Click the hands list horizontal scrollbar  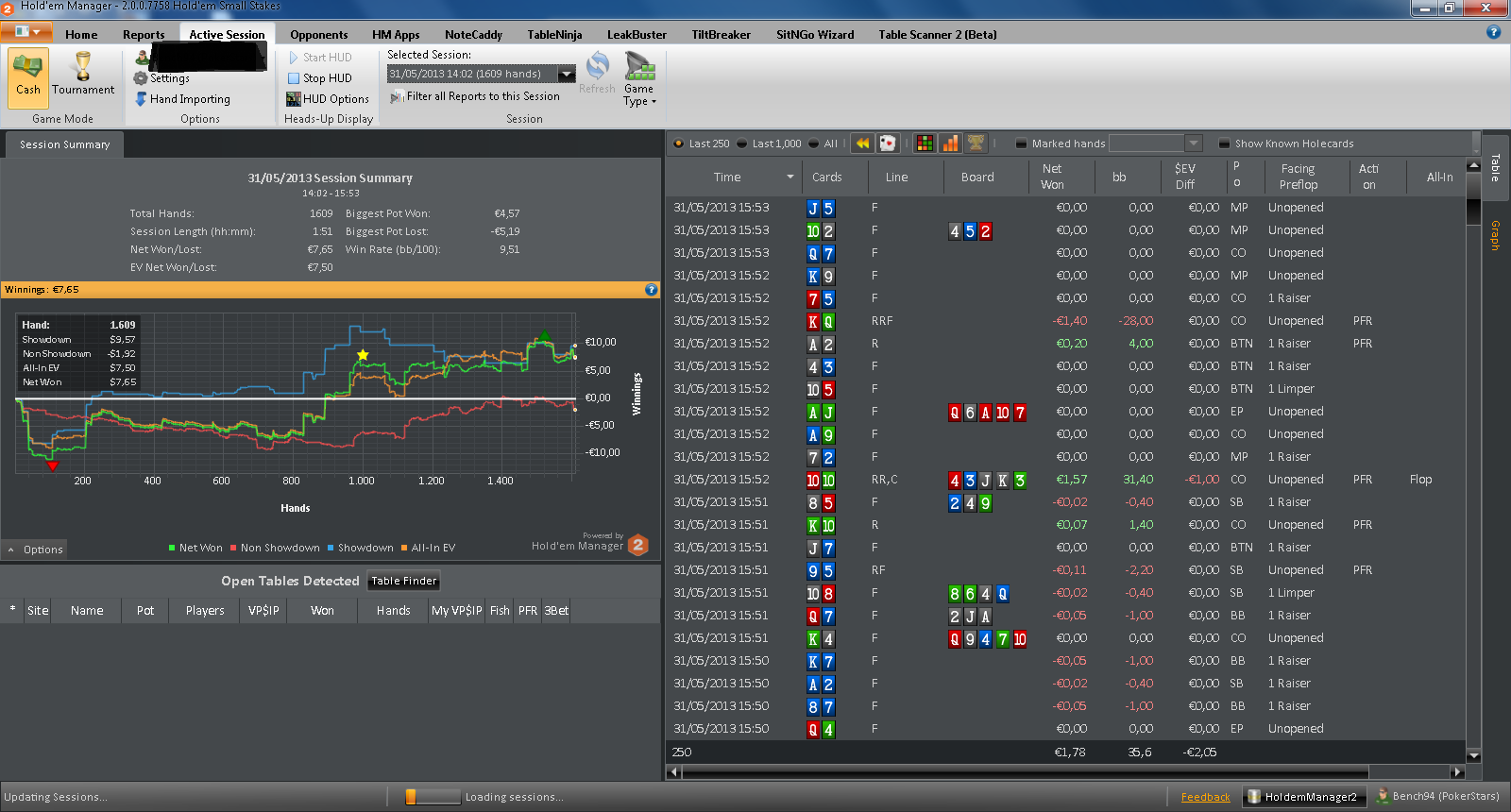(x=1065, y=772)
